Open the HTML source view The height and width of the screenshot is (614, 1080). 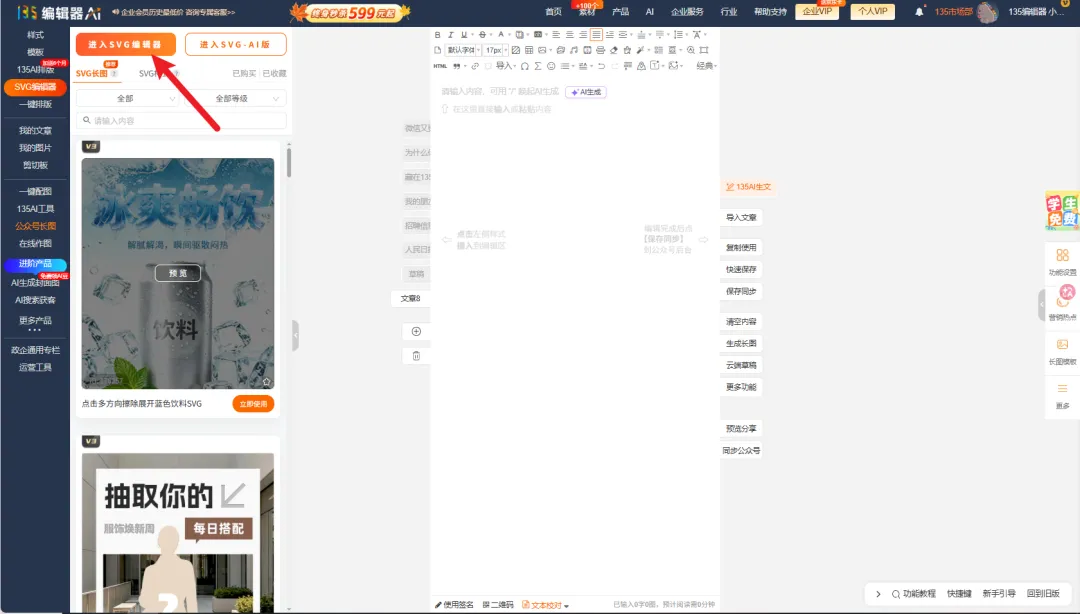(440, 66)
